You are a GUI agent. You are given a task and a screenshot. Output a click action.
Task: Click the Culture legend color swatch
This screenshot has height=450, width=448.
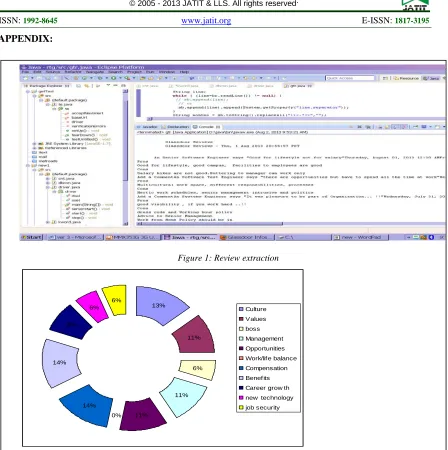pos(241,309)
